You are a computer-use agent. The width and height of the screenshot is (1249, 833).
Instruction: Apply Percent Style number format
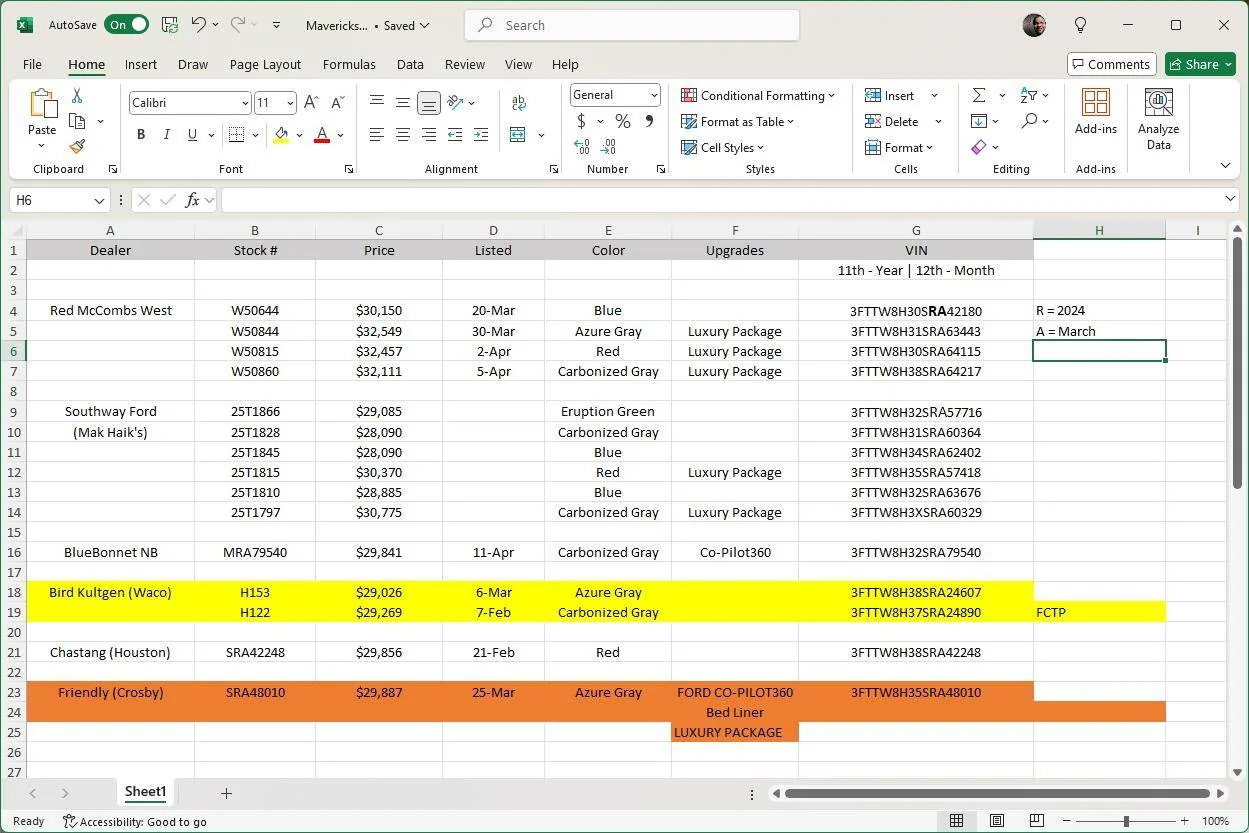[x=622, y=121]
